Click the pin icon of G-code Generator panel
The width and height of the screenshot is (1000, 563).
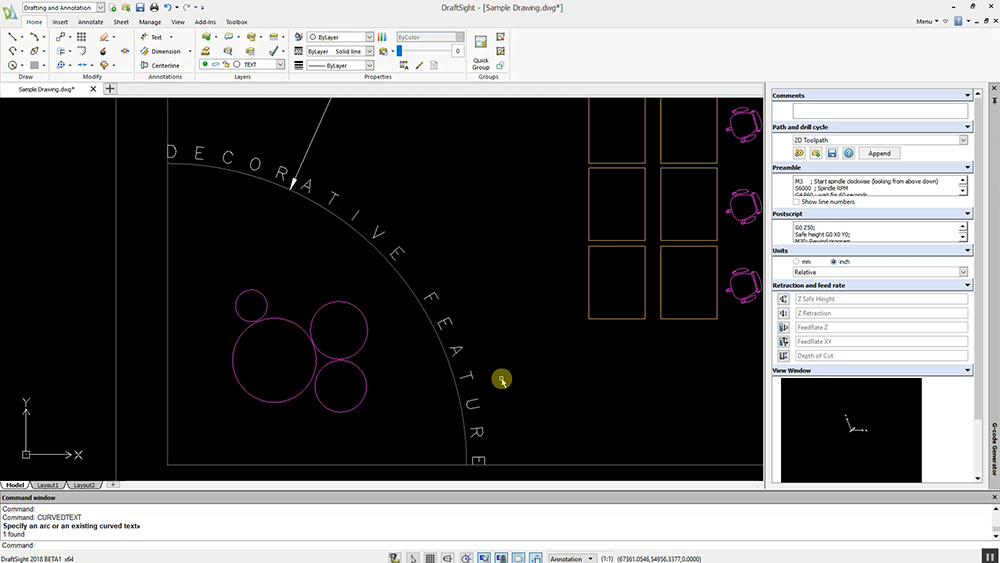click(x=994, y=100)
